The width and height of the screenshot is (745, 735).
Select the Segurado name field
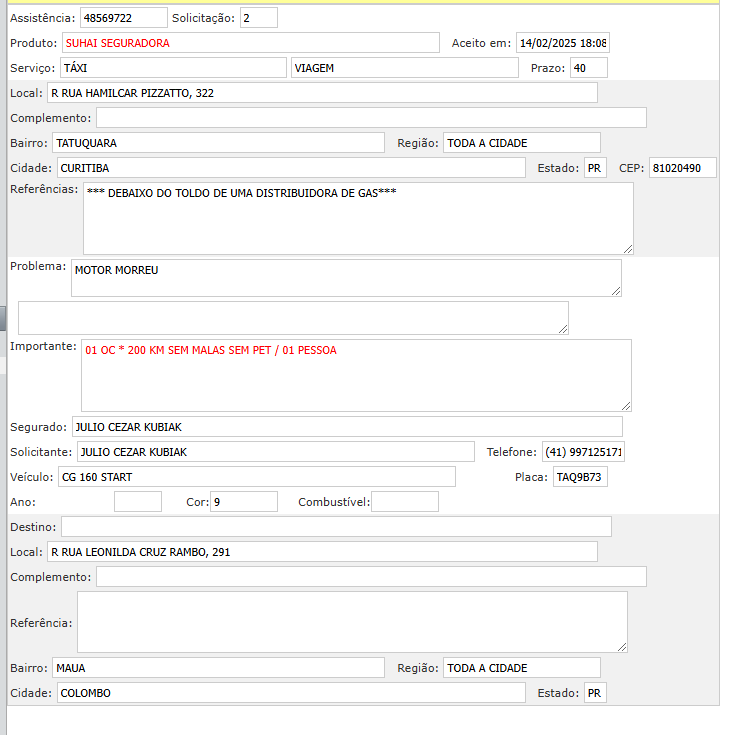347,427
